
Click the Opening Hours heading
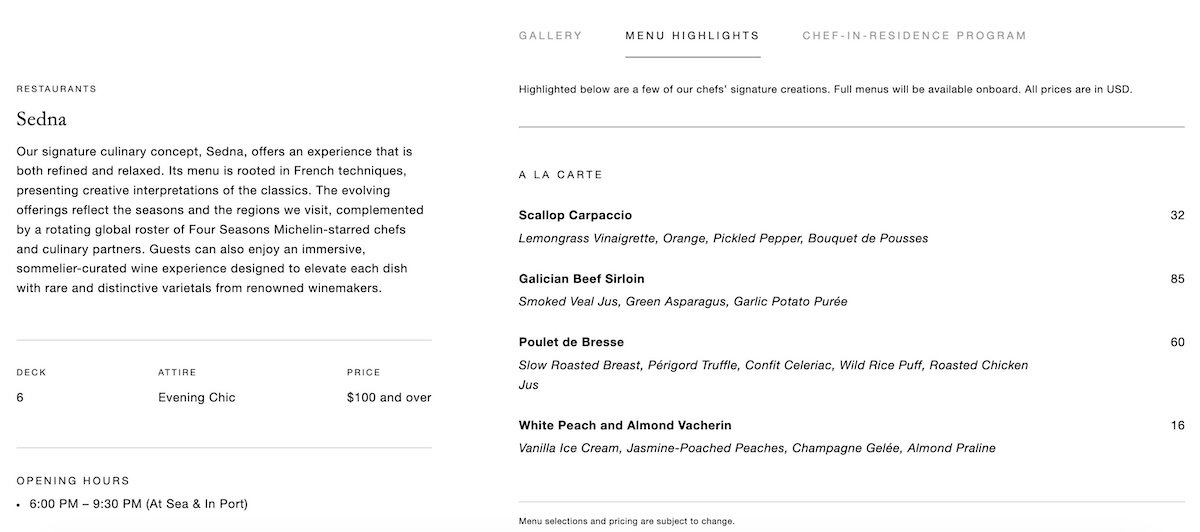click(x=73, y=481)
